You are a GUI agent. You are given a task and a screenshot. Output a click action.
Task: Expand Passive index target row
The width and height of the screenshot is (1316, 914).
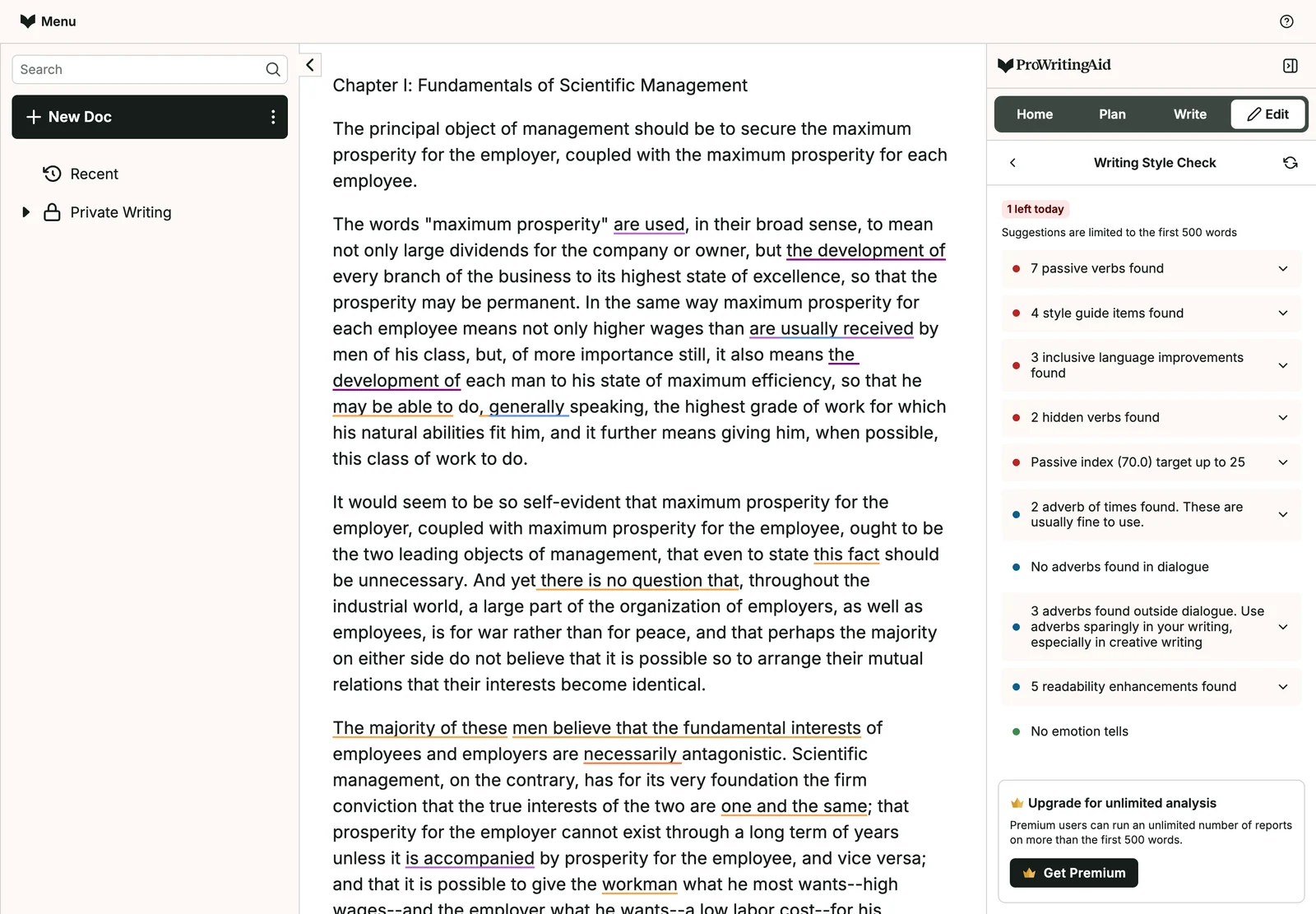(x=1151, y=462)
